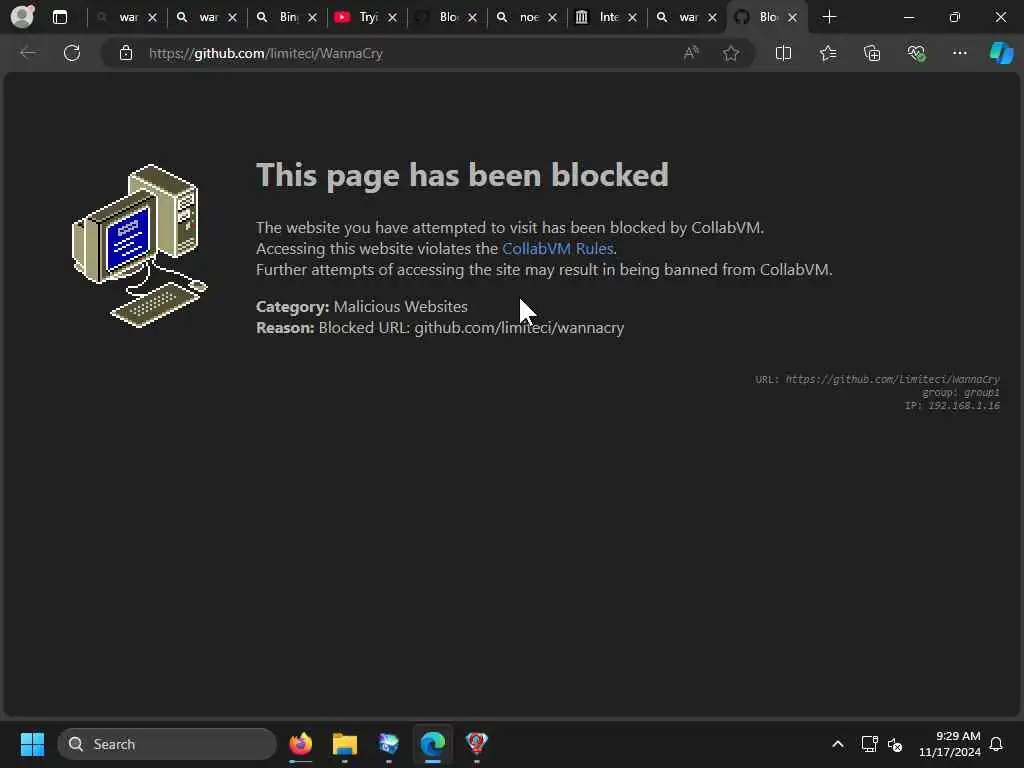Viewport: 1024px width, 768px height.
Task: Open the Windows Start menu
Action: (32, 744)
